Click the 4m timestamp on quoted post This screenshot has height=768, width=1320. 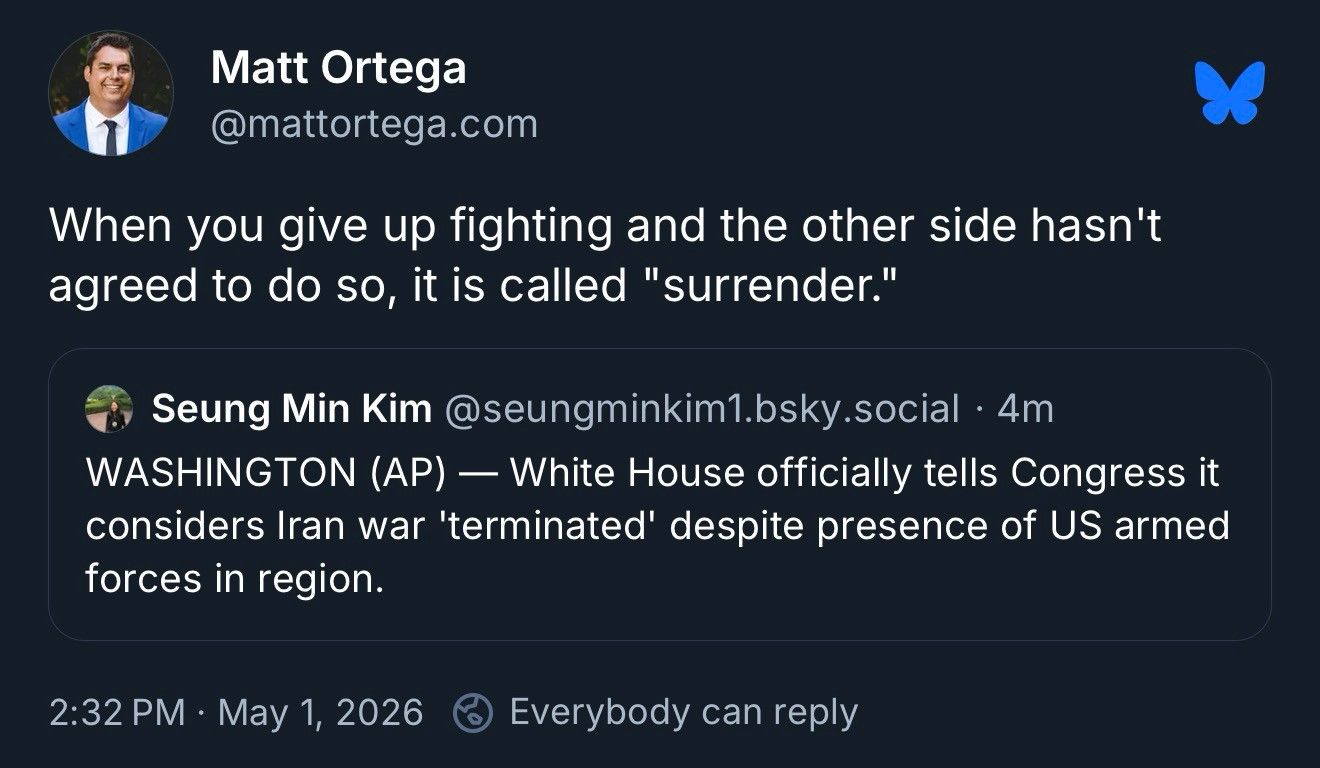(1026, 409)
